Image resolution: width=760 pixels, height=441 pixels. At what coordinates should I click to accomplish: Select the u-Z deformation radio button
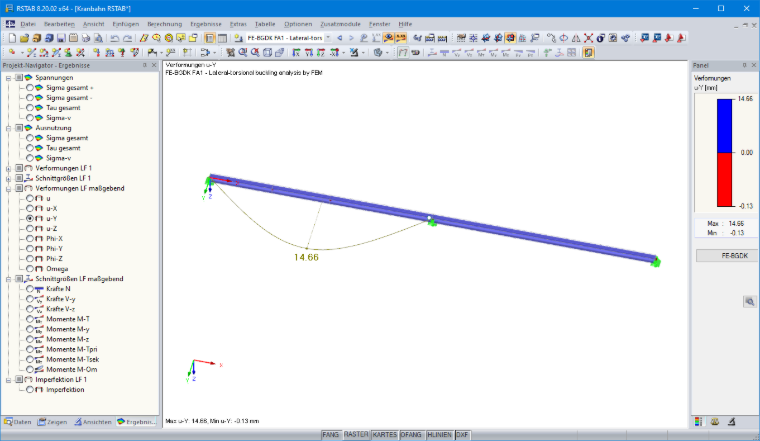click(x=30, y=228)
